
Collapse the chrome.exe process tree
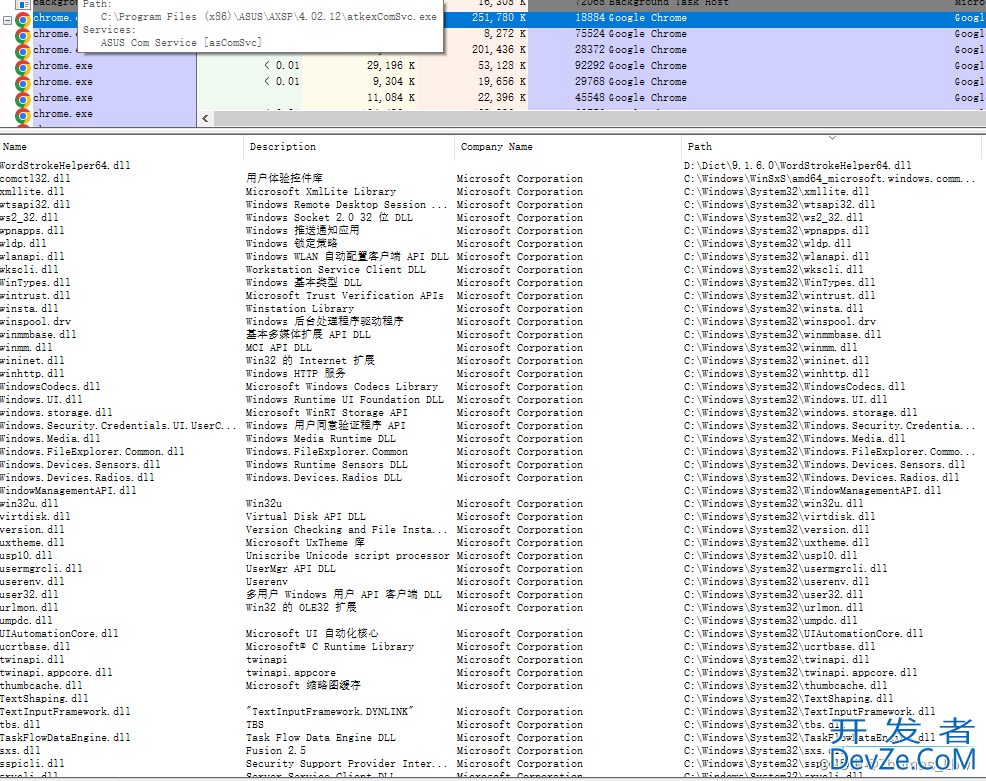click(x=7, y=20)
